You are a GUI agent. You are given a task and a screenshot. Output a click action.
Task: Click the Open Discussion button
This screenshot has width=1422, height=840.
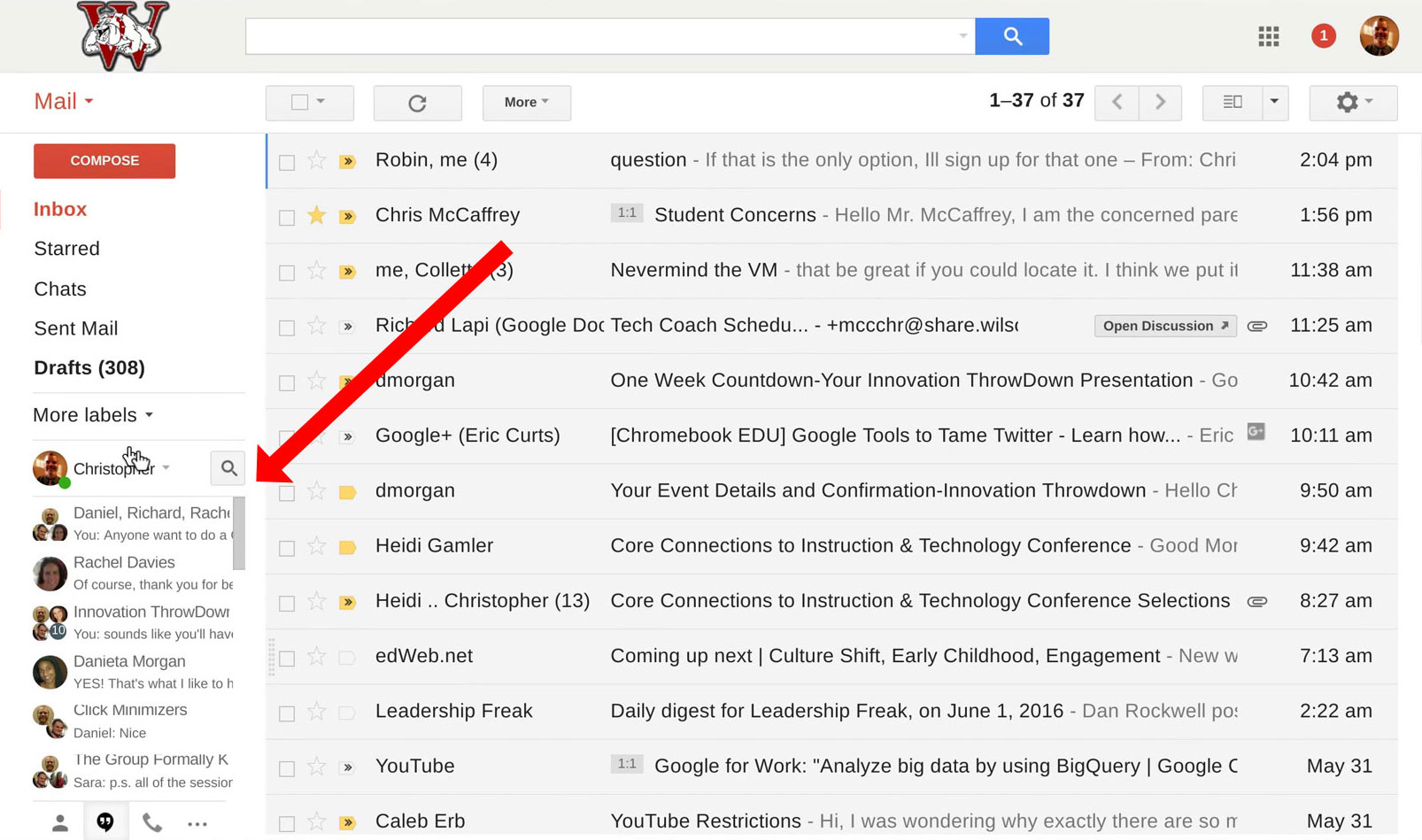[x=1164, y=326]
